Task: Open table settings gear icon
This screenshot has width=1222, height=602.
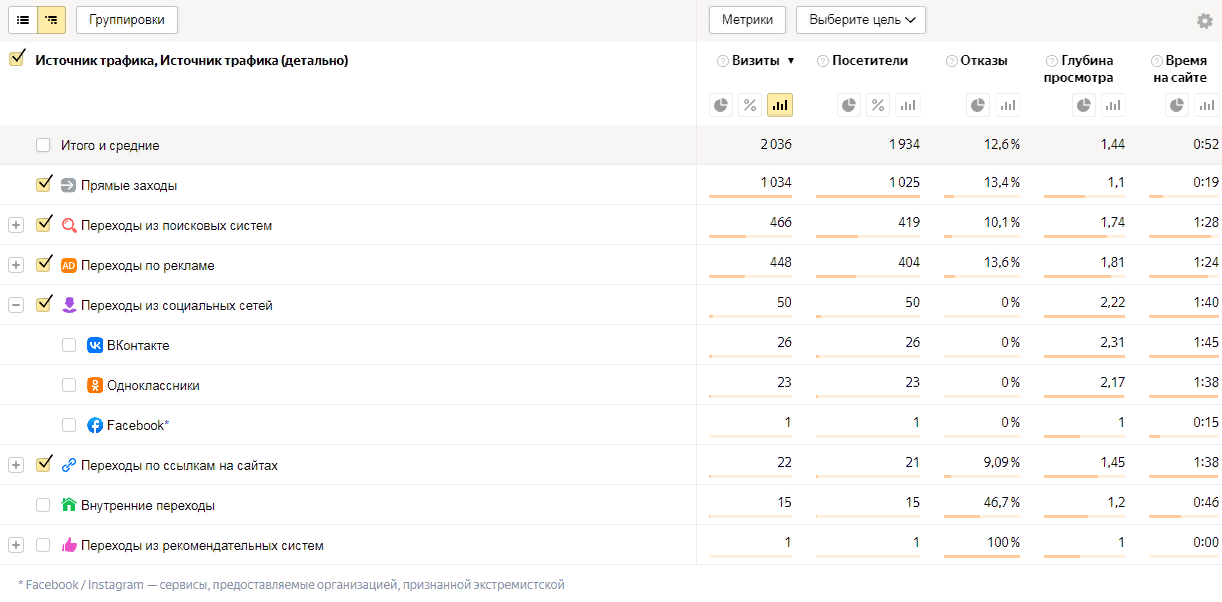Action: tap(1204, 21)
